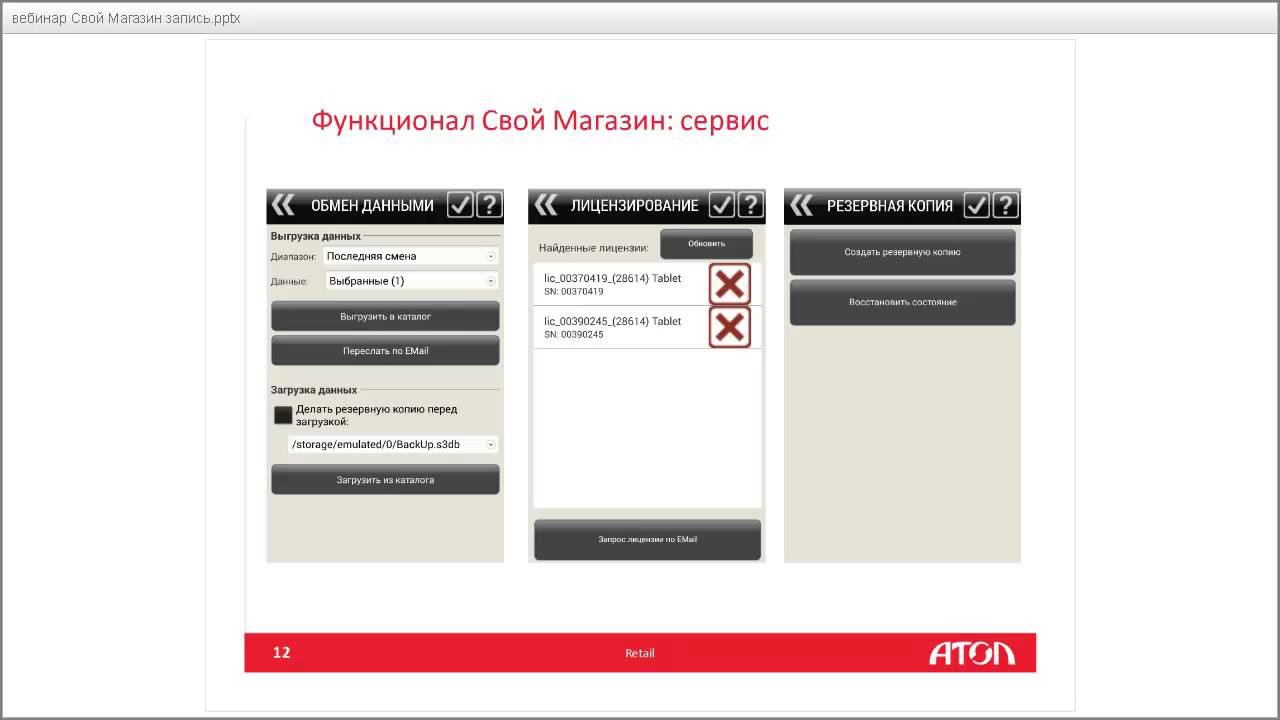Click Загрузить из каталога button
The image size is (1280, 720).
(x=385, y=480)
